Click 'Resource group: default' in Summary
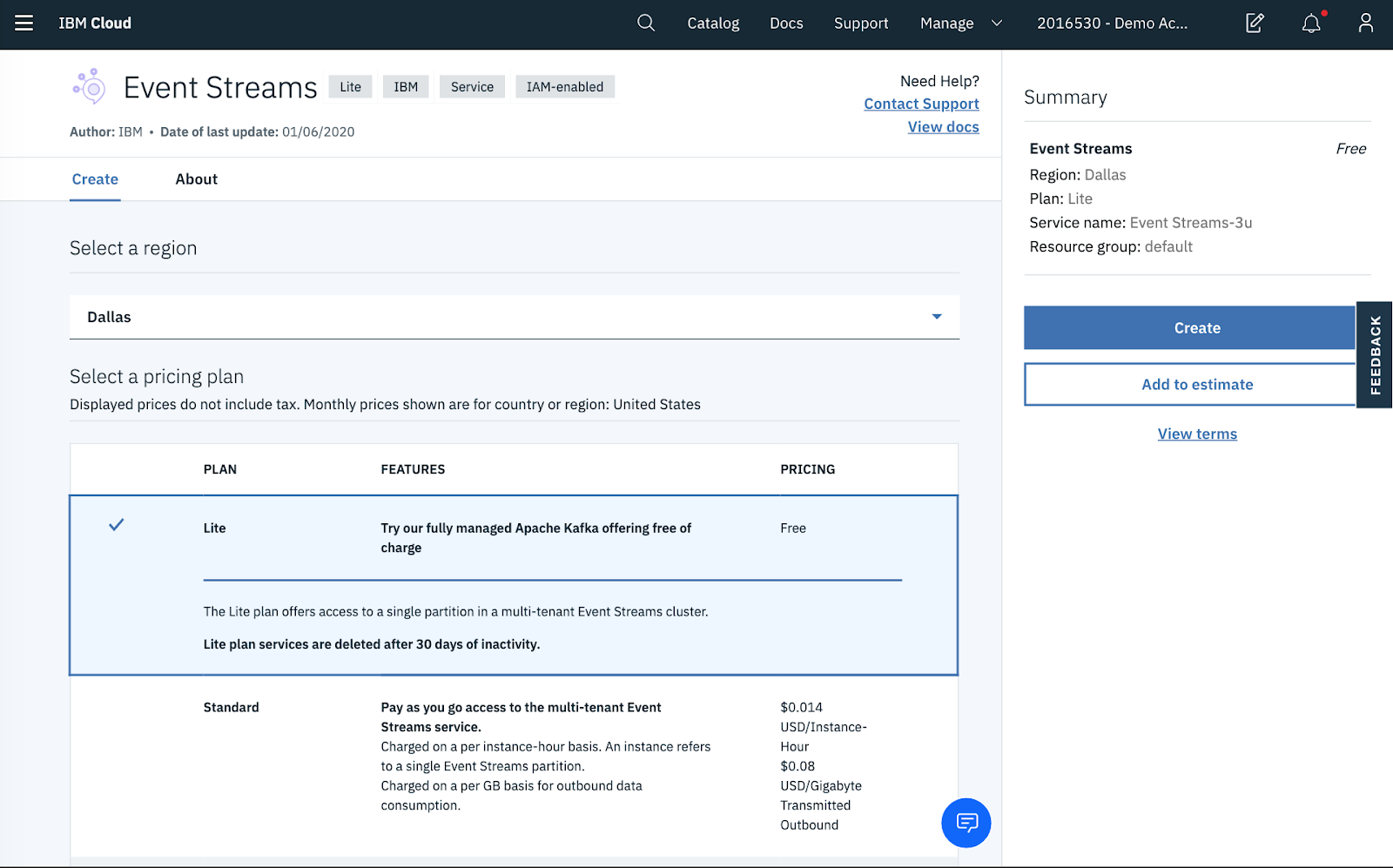1393x868 pixels. point(1111,247)
